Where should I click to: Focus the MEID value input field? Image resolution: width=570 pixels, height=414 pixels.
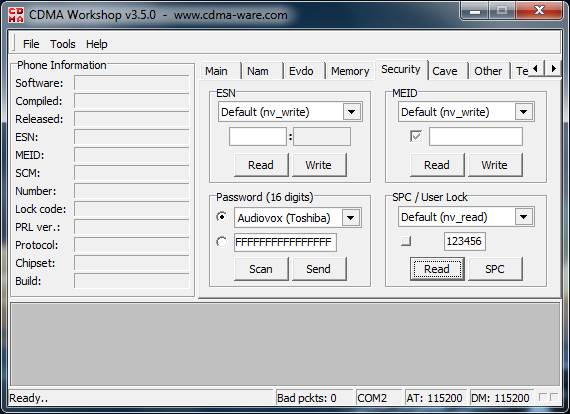coord(476,136)
